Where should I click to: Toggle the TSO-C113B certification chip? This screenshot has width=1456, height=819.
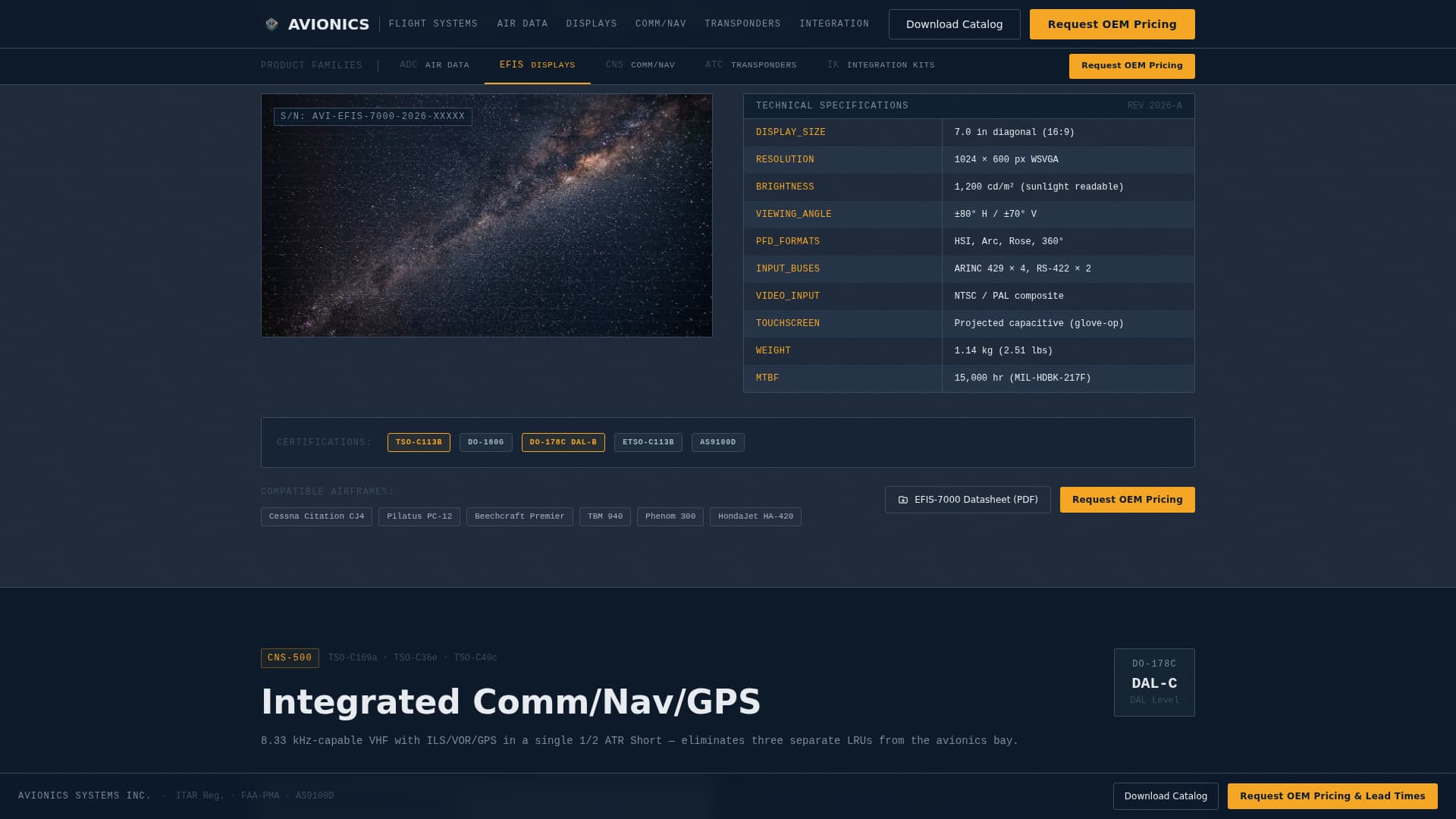[x=419, y=442]
